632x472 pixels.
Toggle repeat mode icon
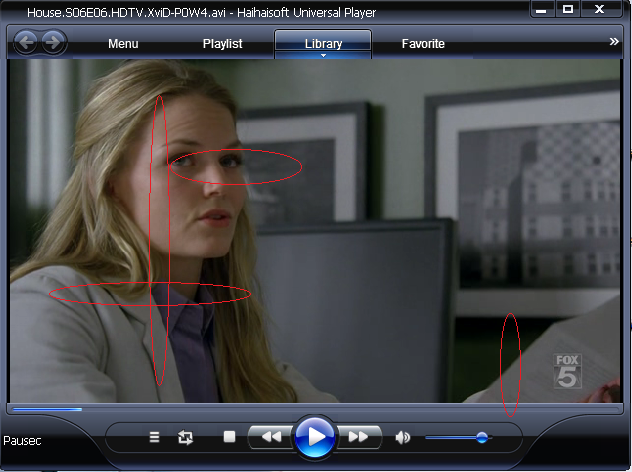(185, 437)
